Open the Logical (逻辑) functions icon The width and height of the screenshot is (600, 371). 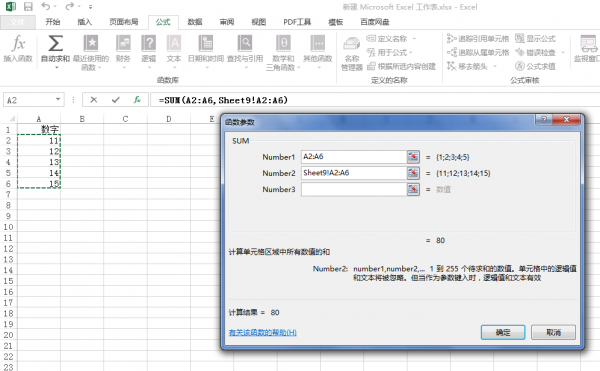[x=148, y=43]
